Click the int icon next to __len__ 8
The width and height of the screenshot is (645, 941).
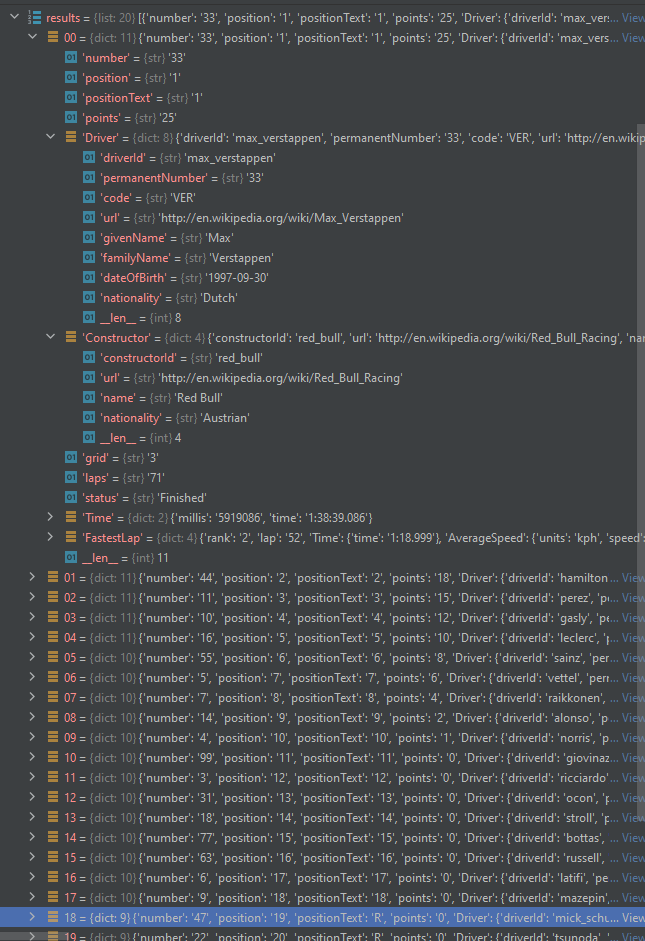click(88, 317)
